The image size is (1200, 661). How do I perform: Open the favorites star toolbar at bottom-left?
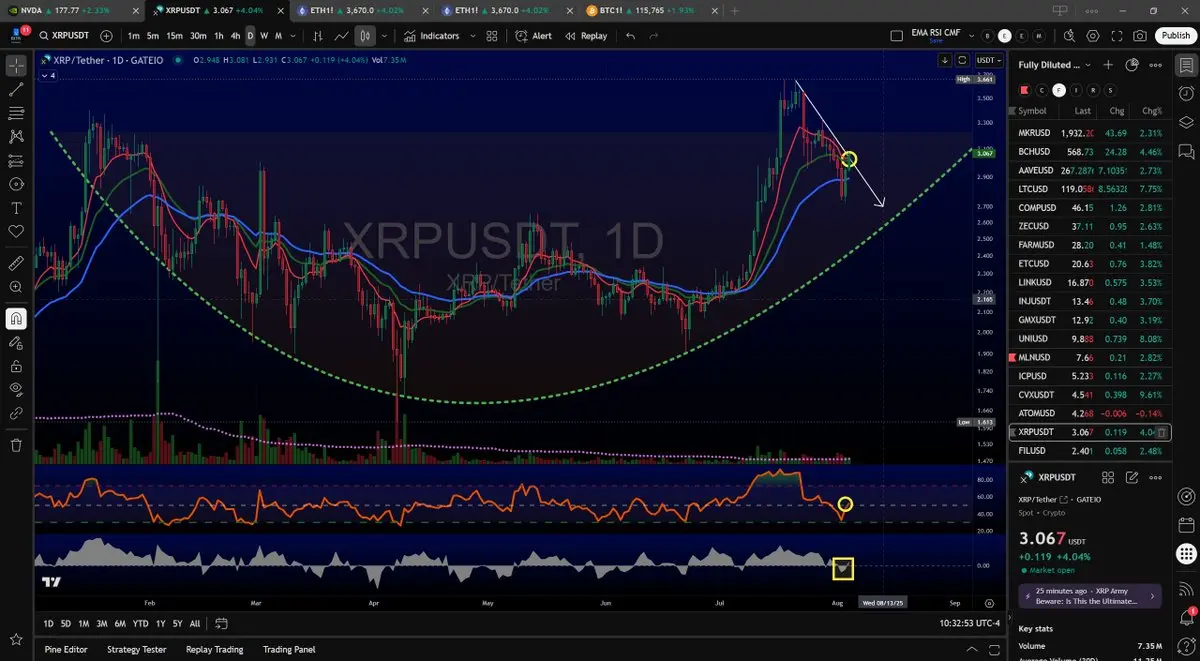coord(16,639)
